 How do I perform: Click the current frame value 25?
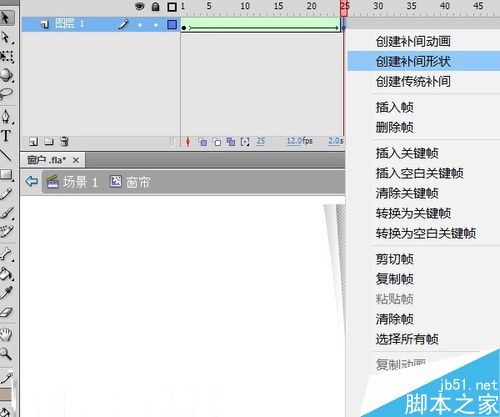coord(261,141)
